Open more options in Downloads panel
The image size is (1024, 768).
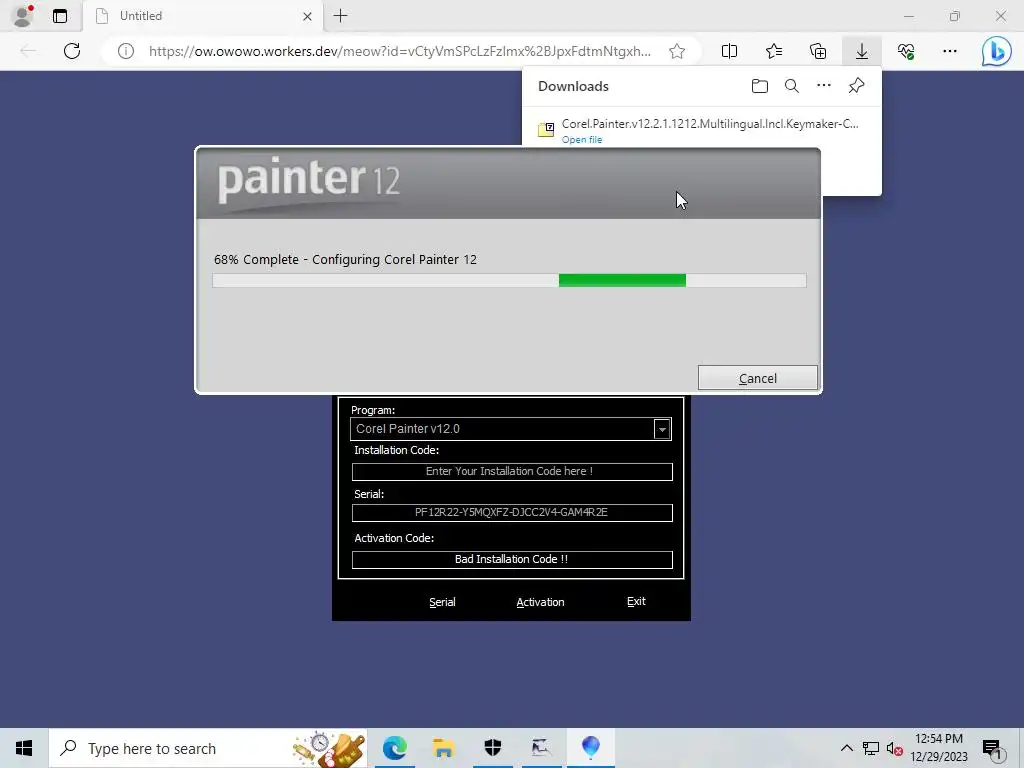click(824, 86)
